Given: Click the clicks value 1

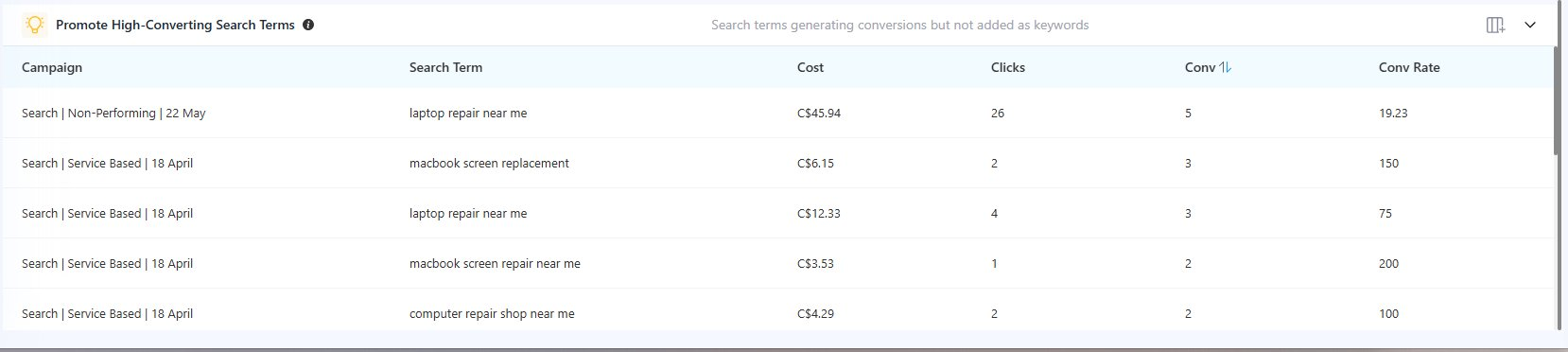Looking at the screenshot, I should click(994, 263).
